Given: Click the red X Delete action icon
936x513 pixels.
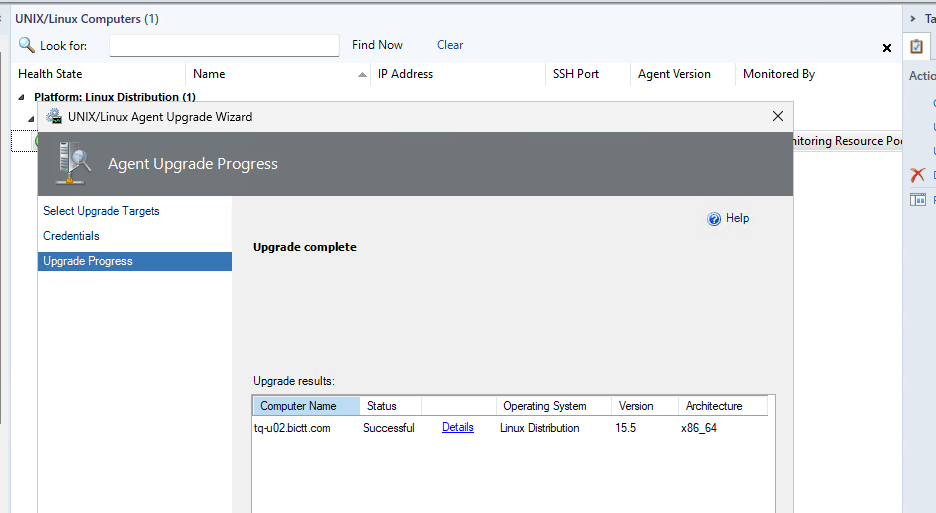Looking at the screenshot, I should pos(917,175).
